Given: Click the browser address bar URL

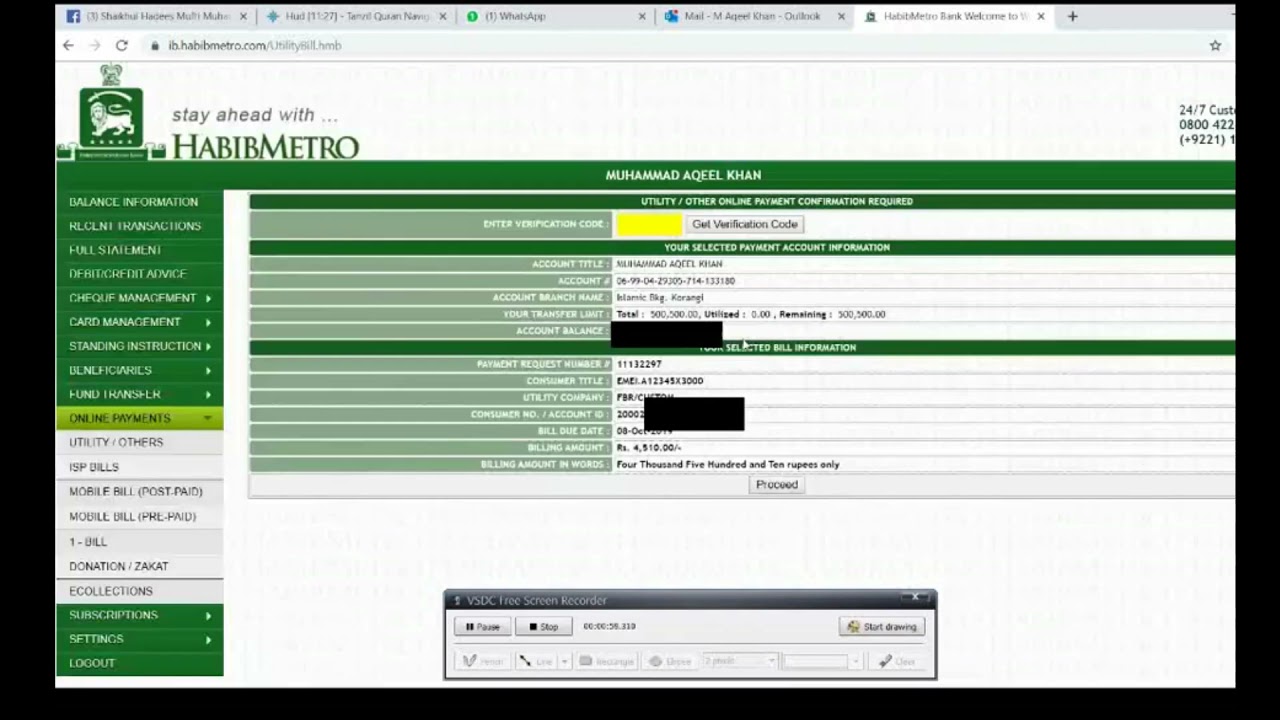Looking at the screenshot, I should (255, 45).
